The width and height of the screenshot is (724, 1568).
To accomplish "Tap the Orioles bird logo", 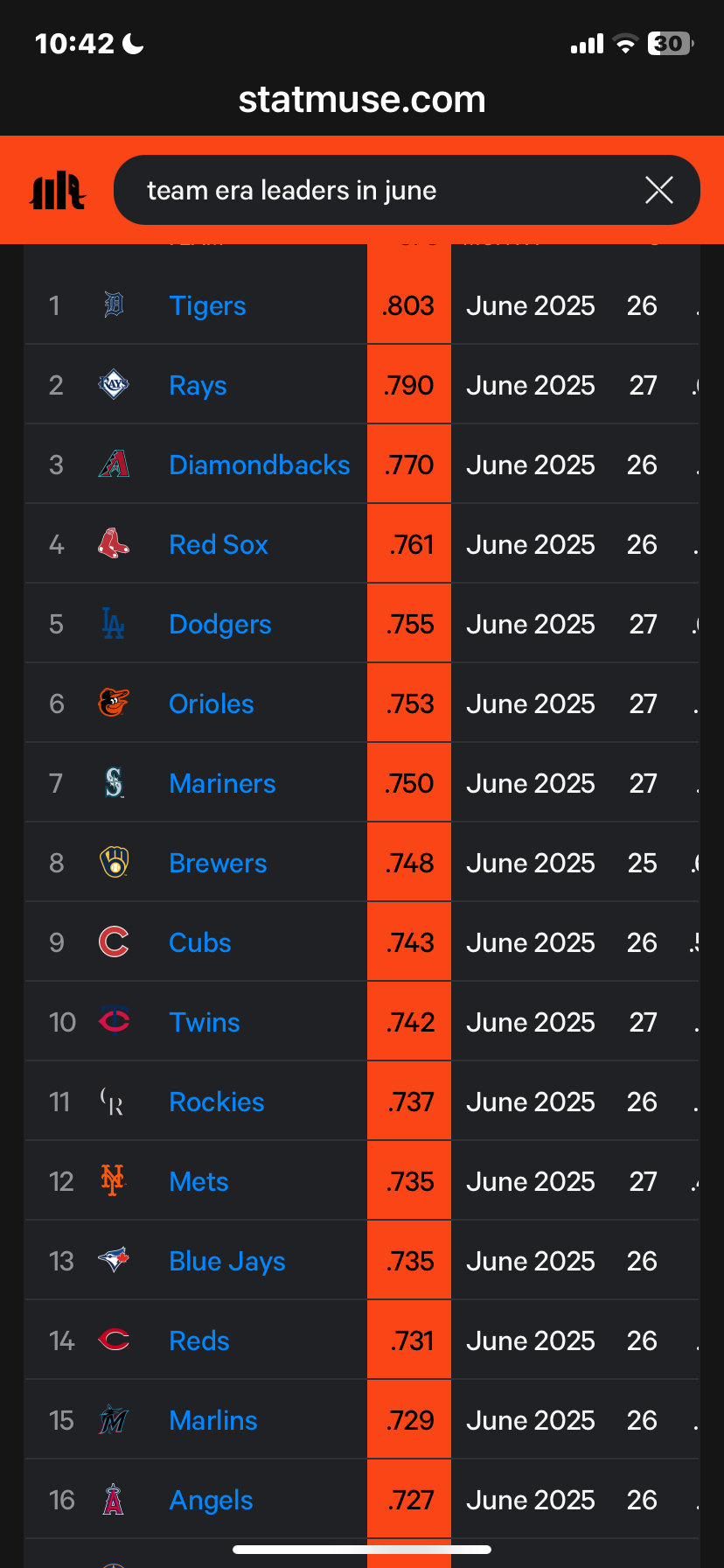I will pyautogui.click(x=114, y=703).
